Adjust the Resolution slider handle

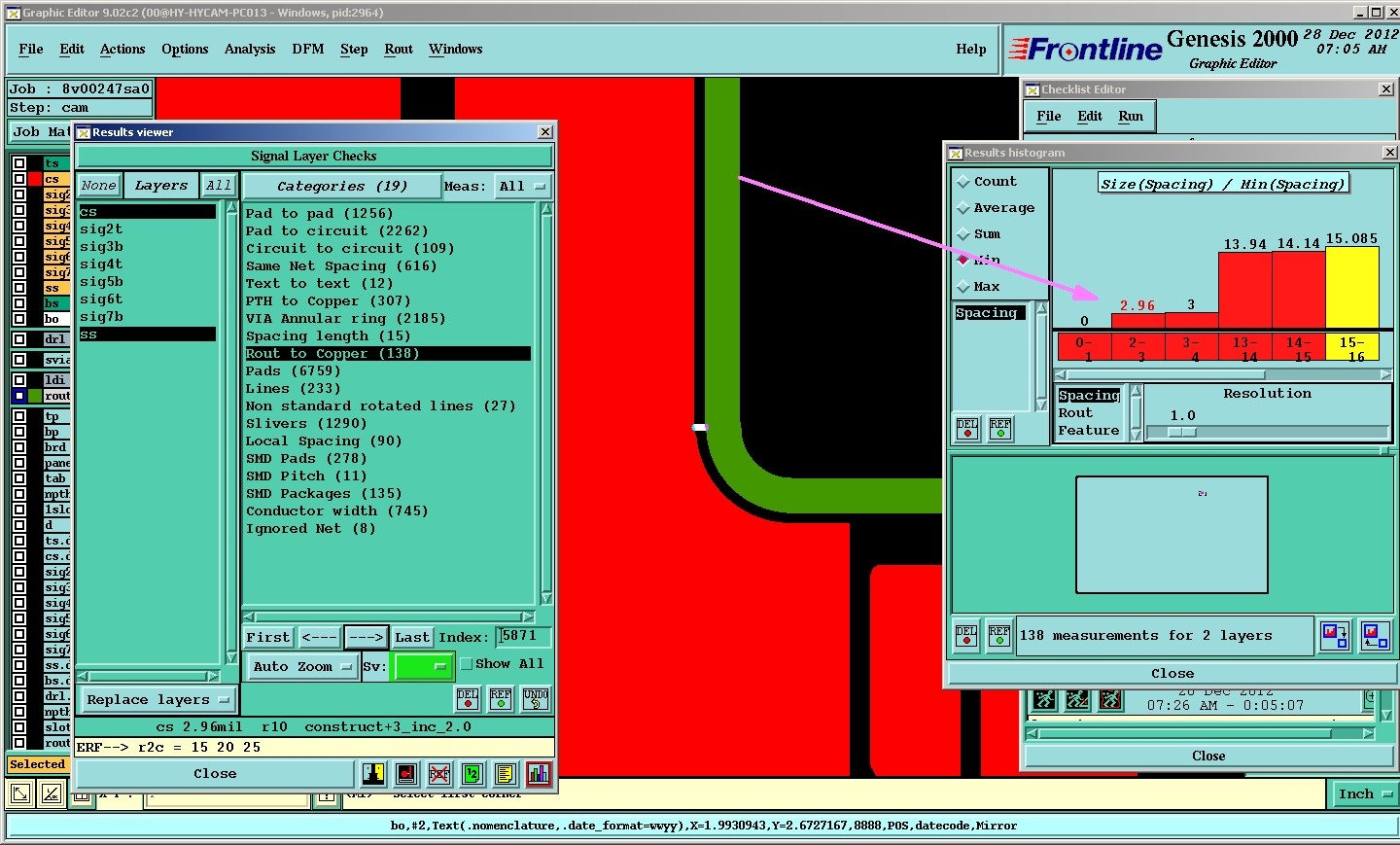tap(1182, 432)
